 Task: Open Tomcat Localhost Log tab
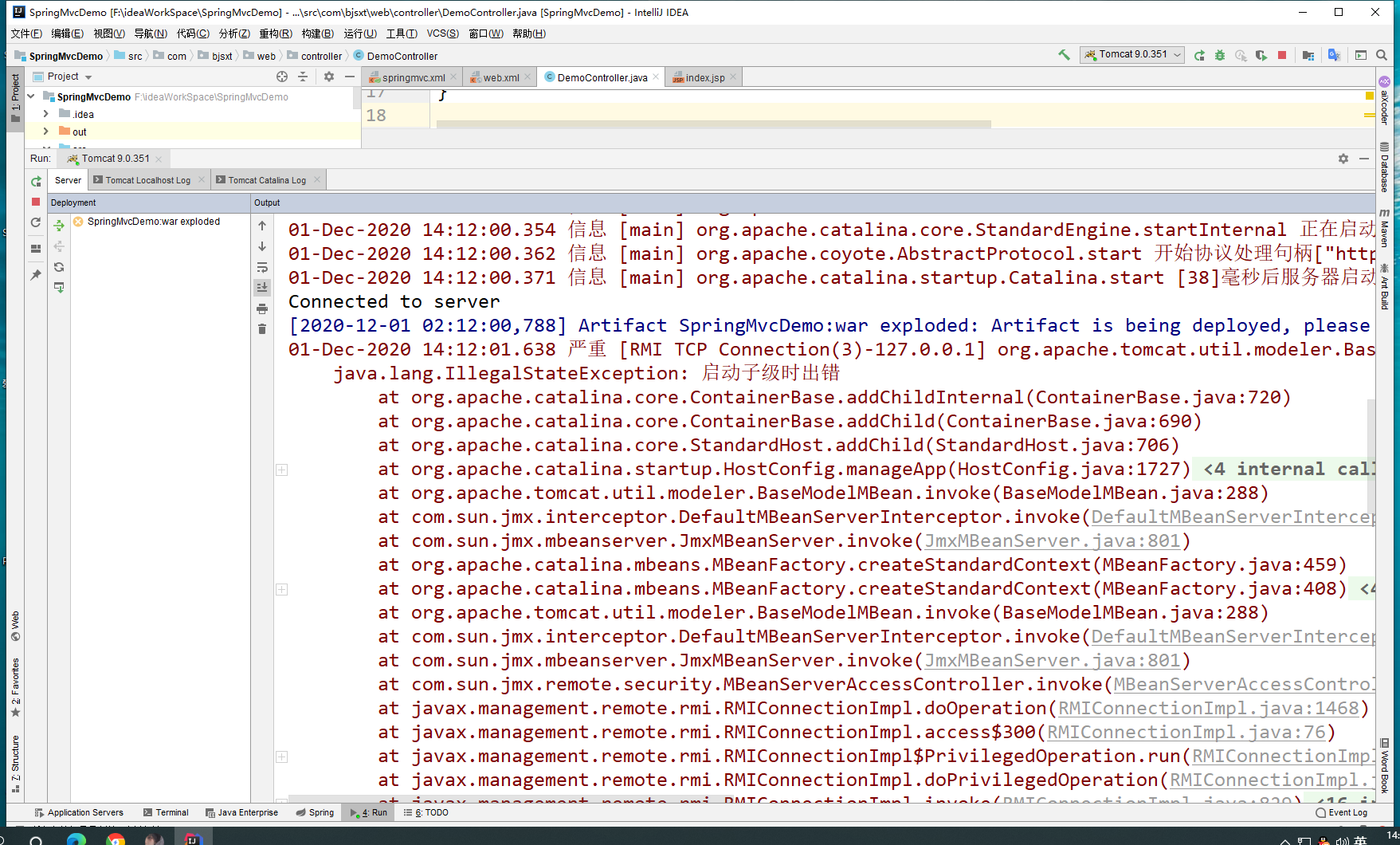(x=148, y=180)
